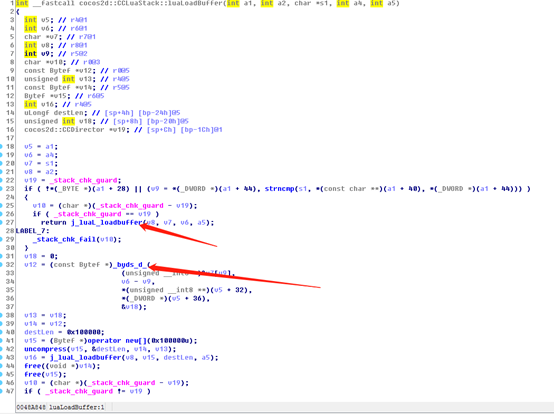Toggle the breakpoint dot at line 27
The height and width of the screenshot is (414, 554).
1,222
